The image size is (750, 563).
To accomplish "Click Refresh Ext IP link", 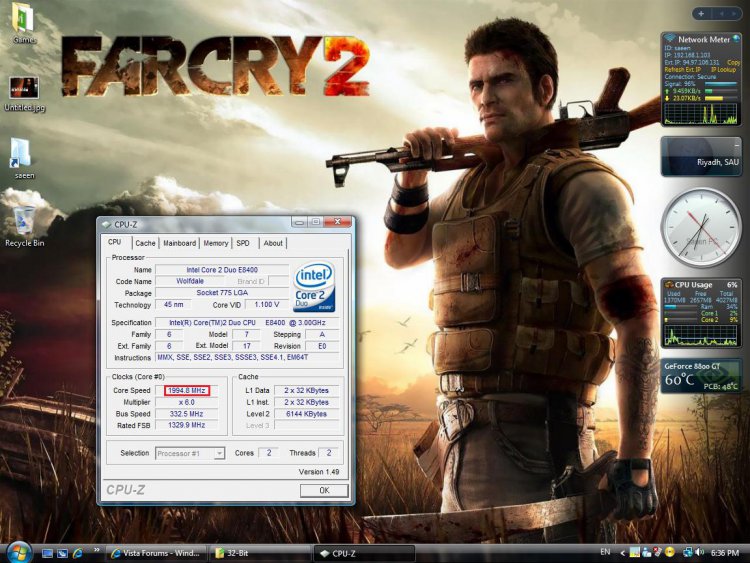I will click(683, 70).
